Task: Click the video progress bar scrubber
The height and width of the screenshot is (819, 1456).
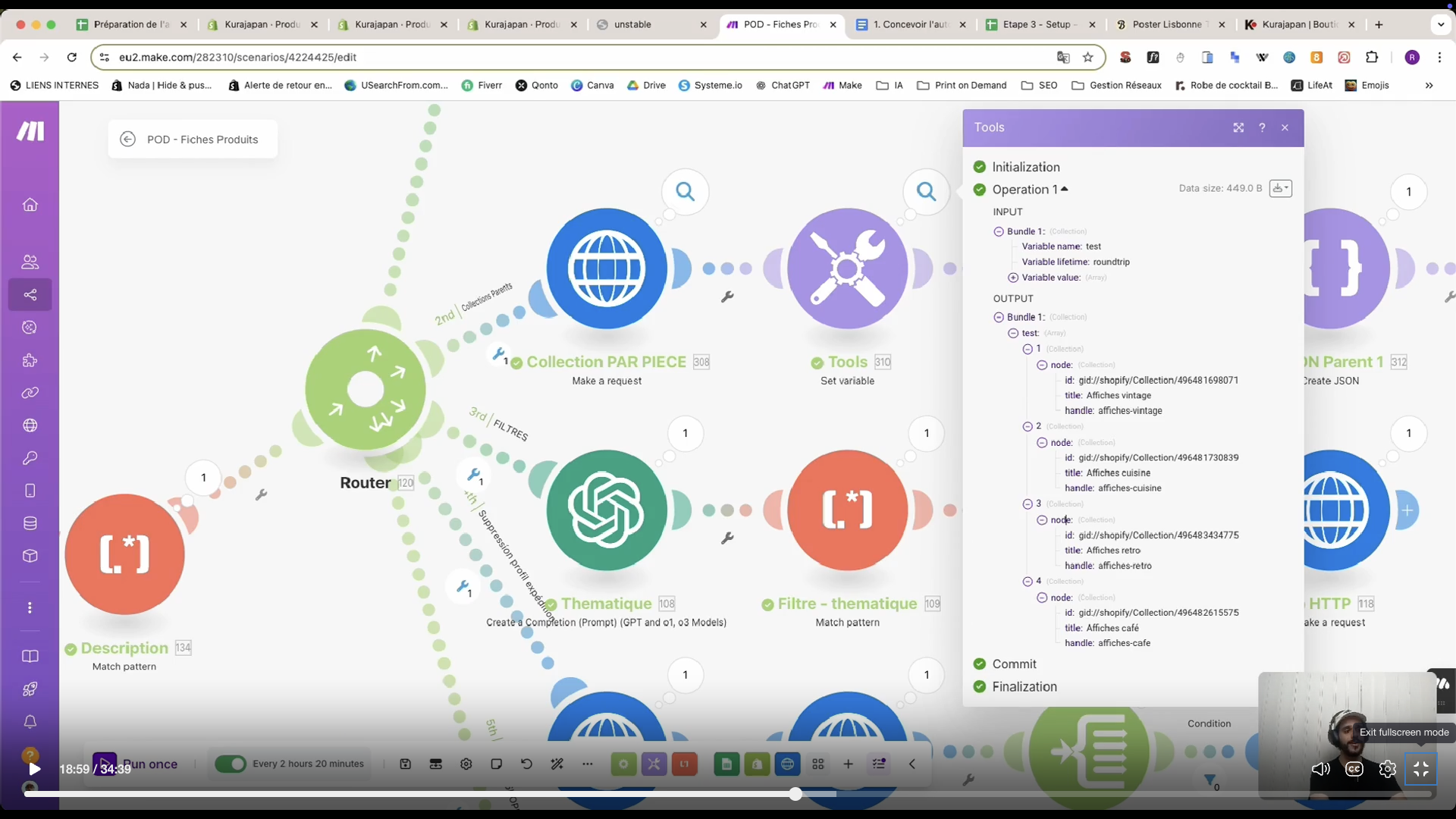Action: [795, 794]
